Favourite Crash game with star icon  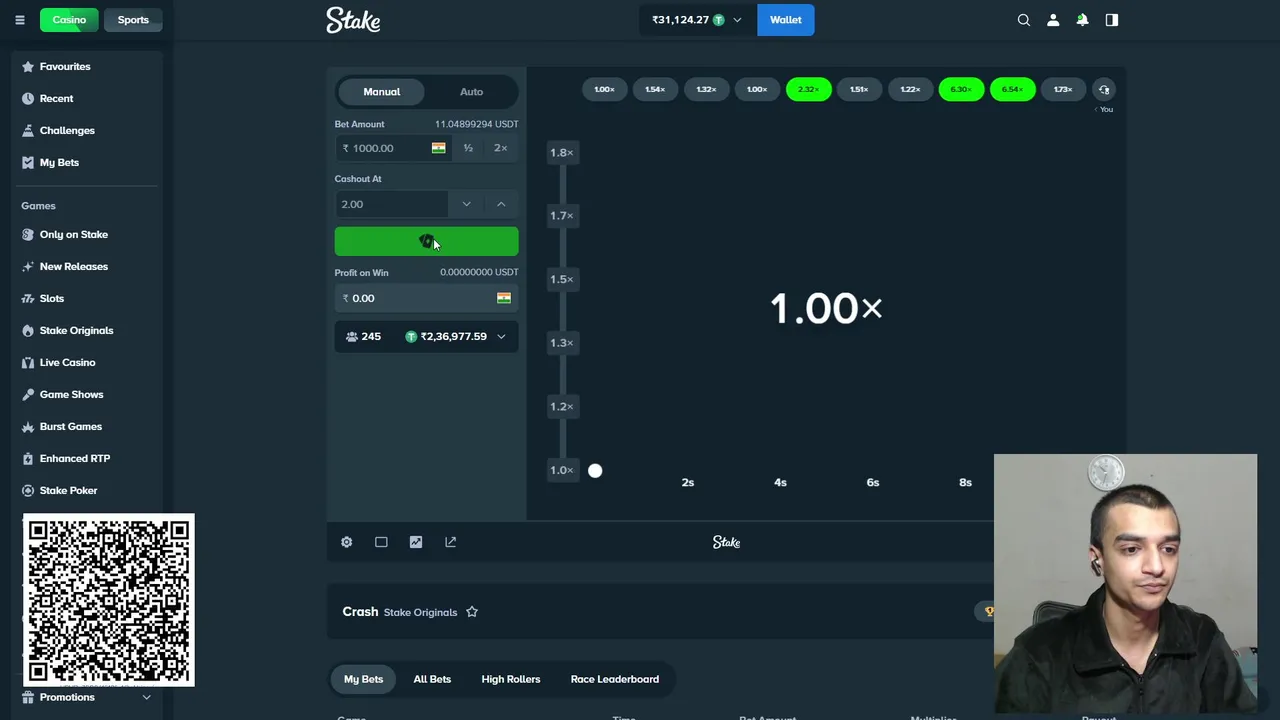coord(472,612)
